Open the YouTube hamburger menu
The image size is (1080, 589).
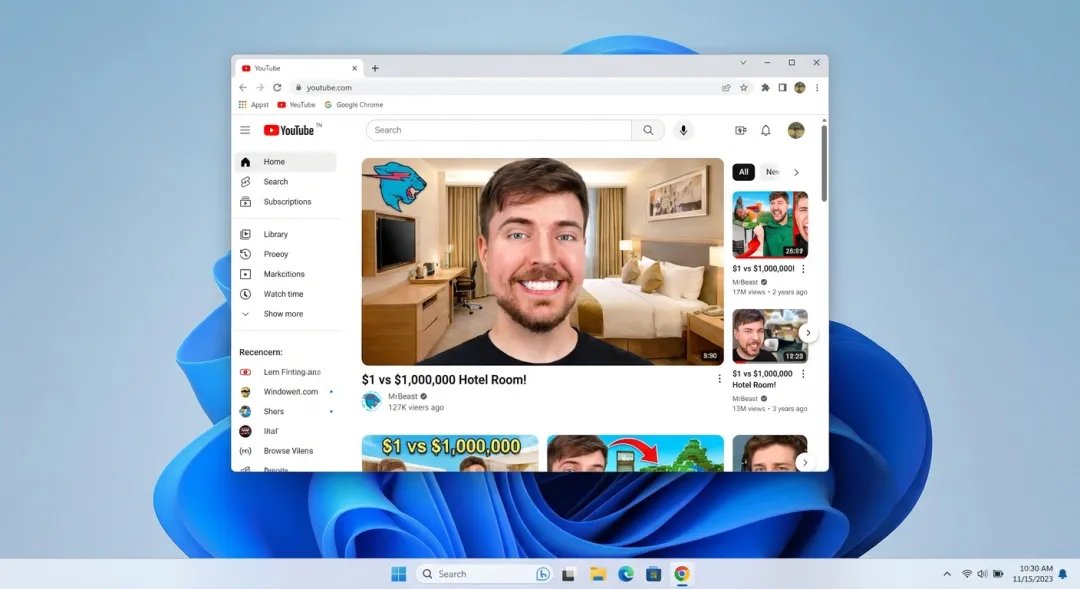(x=245, y=130)
